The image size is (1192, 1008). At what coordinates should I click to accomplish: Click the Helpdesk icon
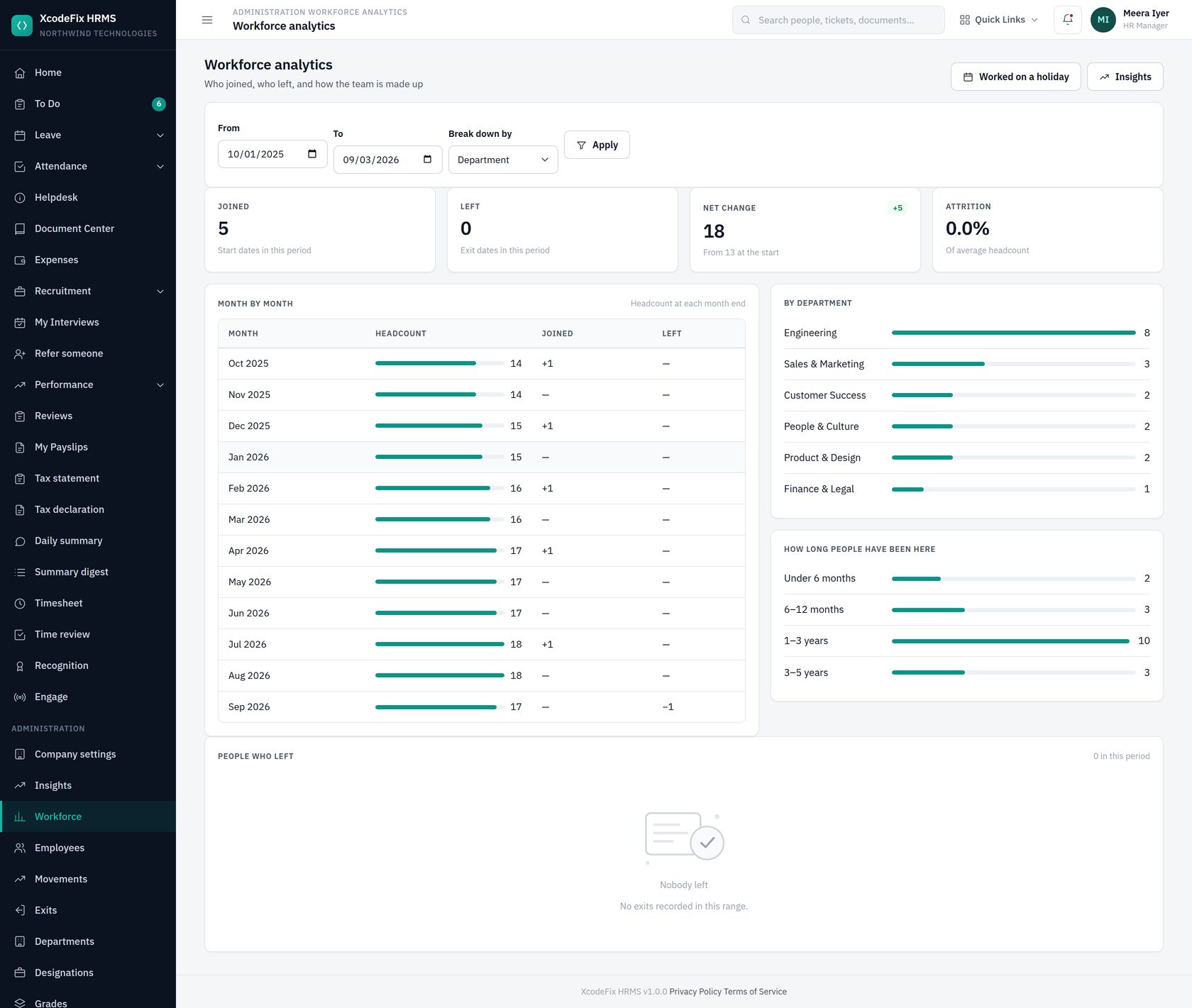pyautogui.click(x=20, y=197)
